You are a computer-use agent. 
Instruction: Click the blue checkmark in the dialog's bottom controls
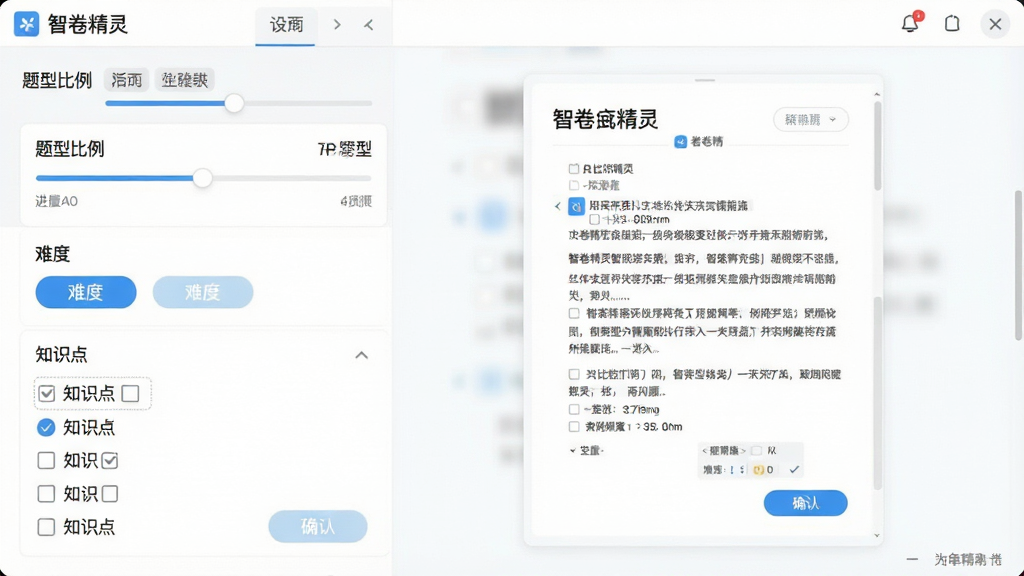(794, 470)
